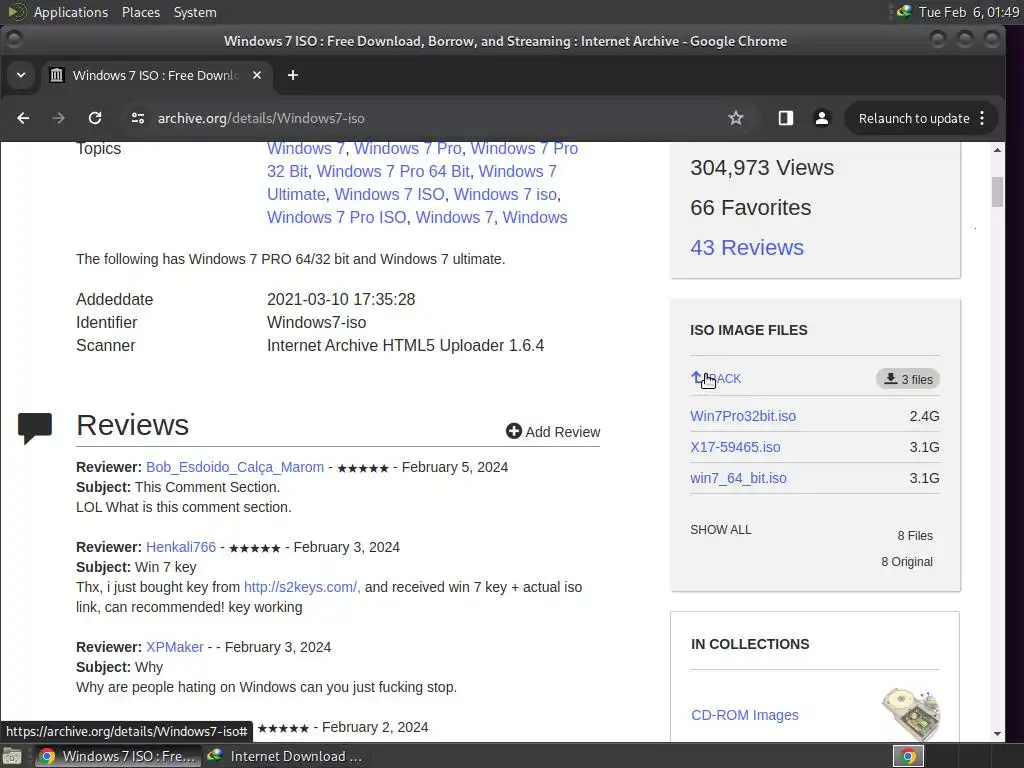Open site information icon in address bar

pos(138,118)
